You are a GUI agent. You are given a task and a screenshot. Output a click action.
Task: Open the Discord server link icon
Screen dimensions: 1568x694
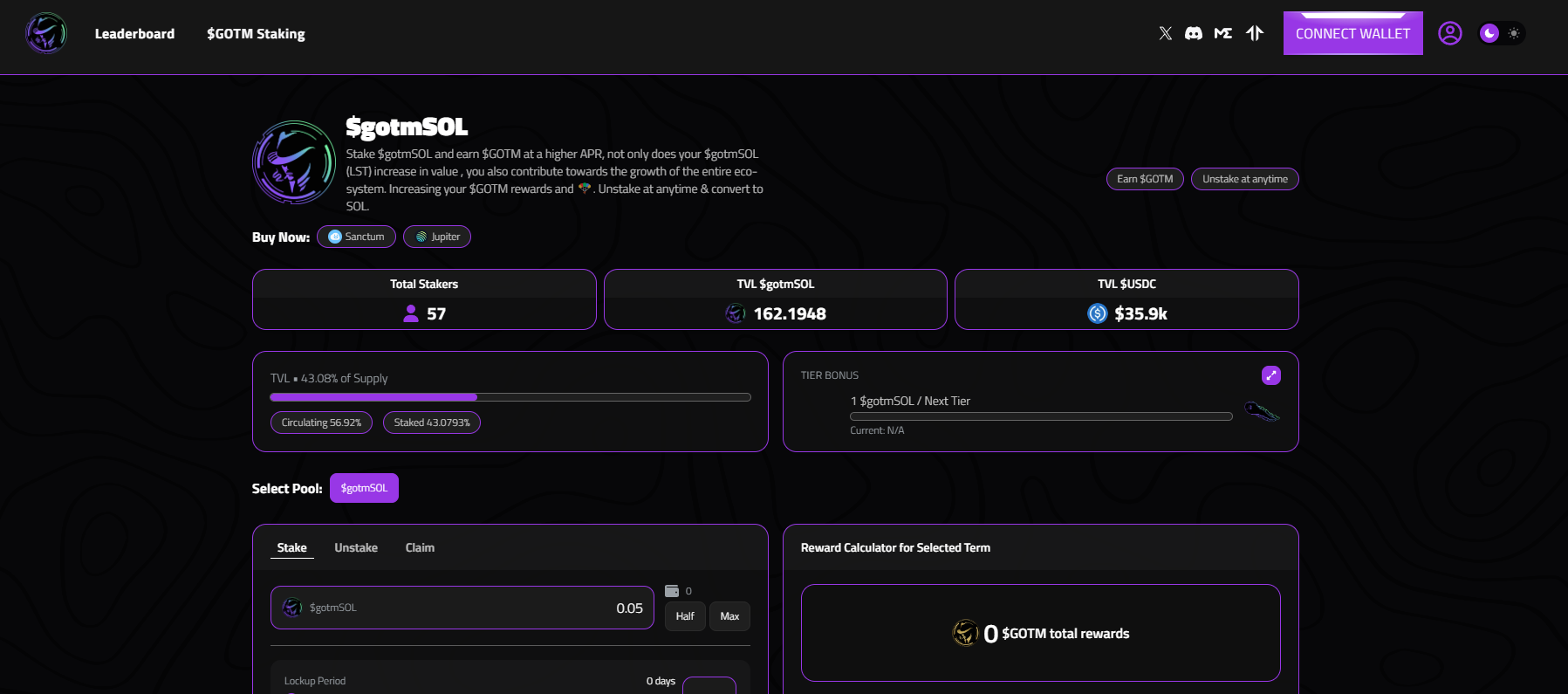pyautogui.click(x=1194, y=33)
